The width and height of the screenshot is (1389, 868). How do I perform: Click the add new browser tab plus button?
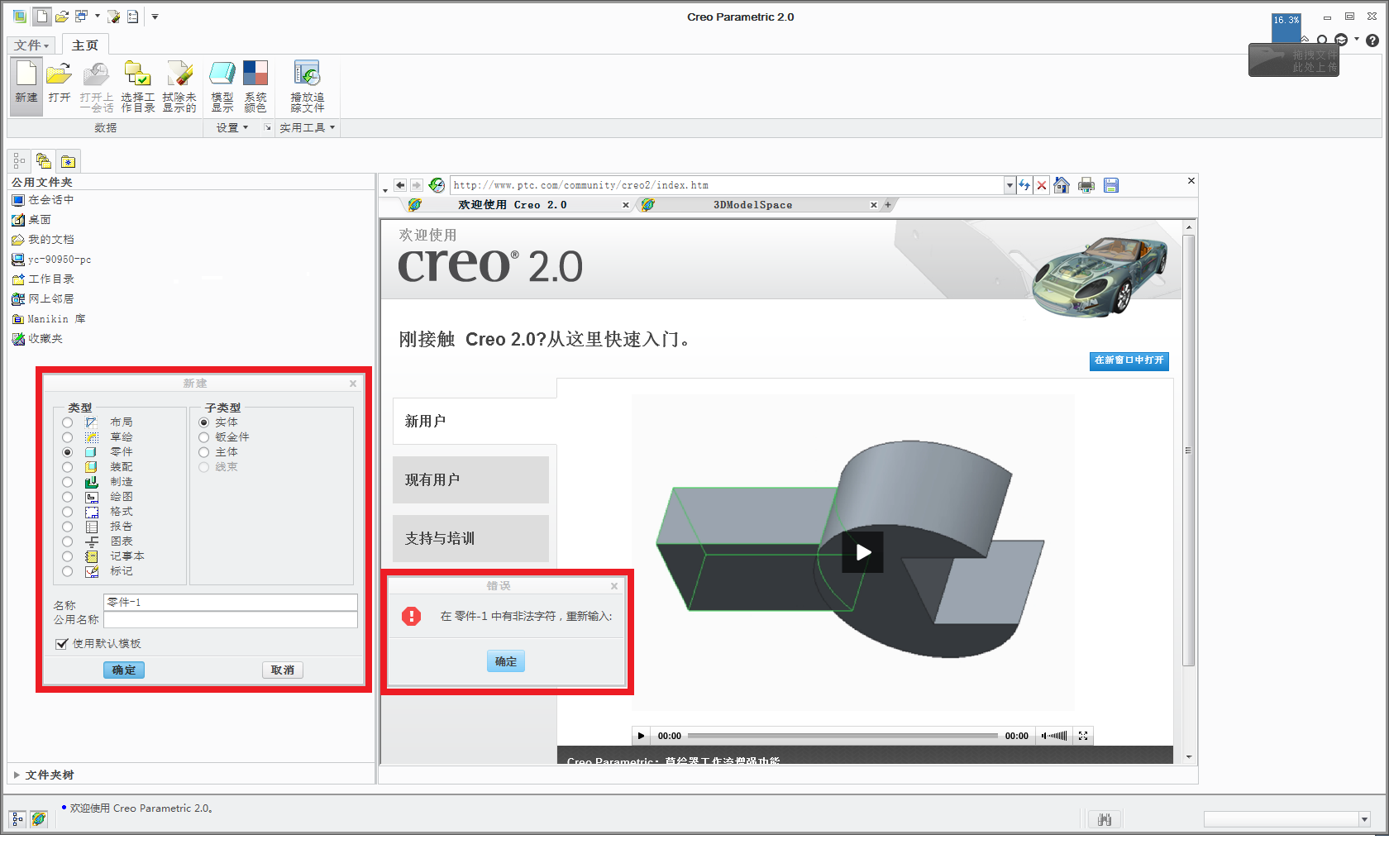pyautogui.click(x=888, y=205)
